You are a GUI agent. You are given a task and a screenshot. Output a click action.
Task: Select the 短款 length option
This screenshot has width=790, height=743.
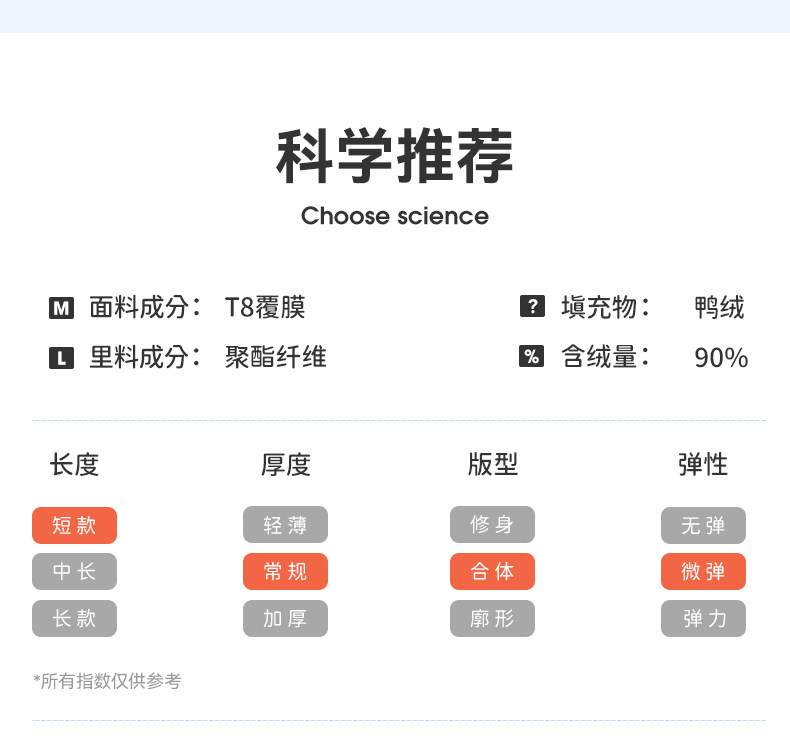pos(74,525)
